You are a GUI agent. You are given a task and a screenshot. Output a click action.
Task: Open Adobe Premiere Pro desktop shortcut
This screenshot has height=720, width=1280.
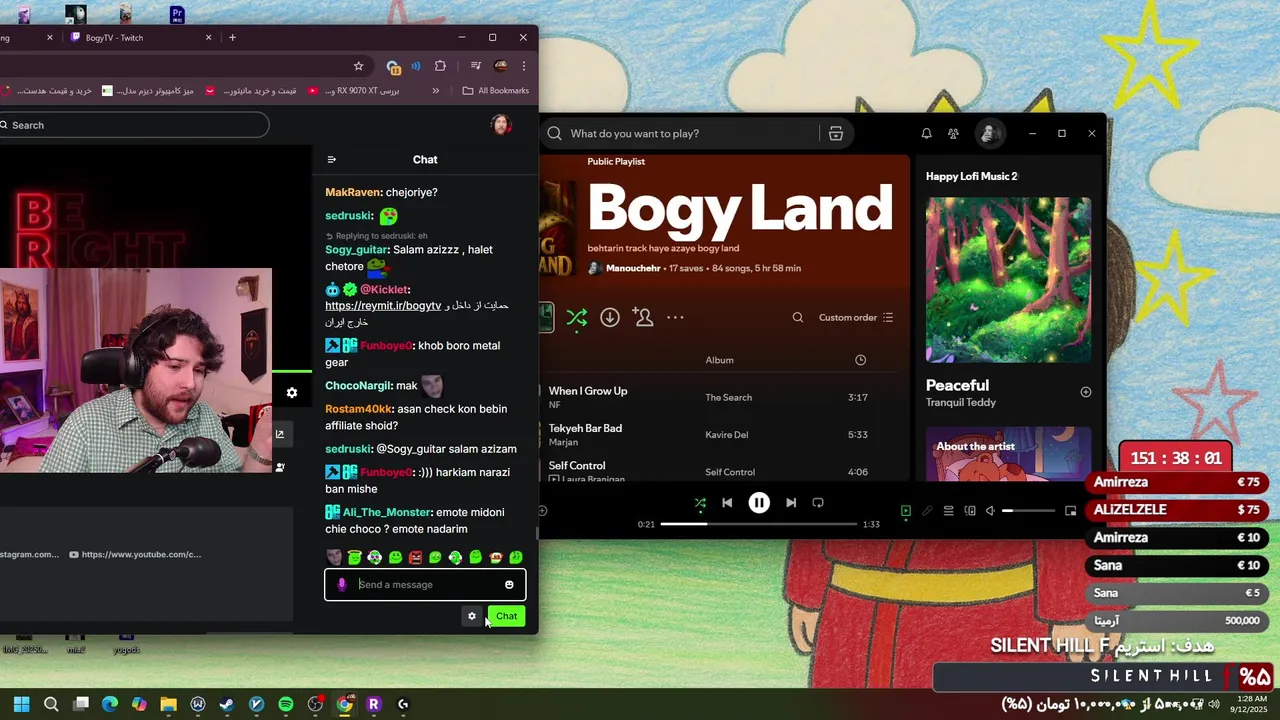click(x=177, y=14)
